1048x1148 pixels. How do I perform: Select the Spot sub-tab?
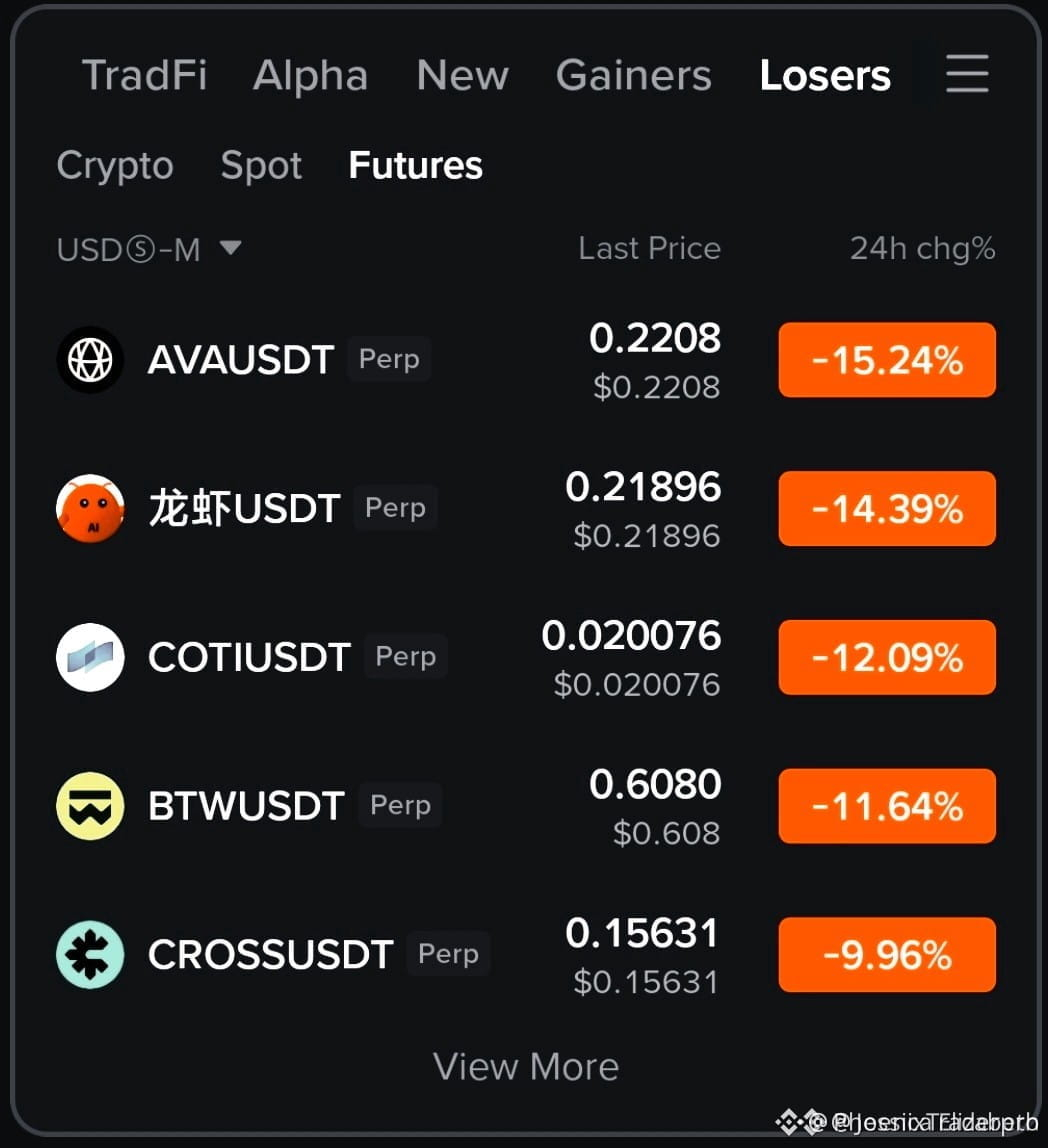[x=261, y=165]
